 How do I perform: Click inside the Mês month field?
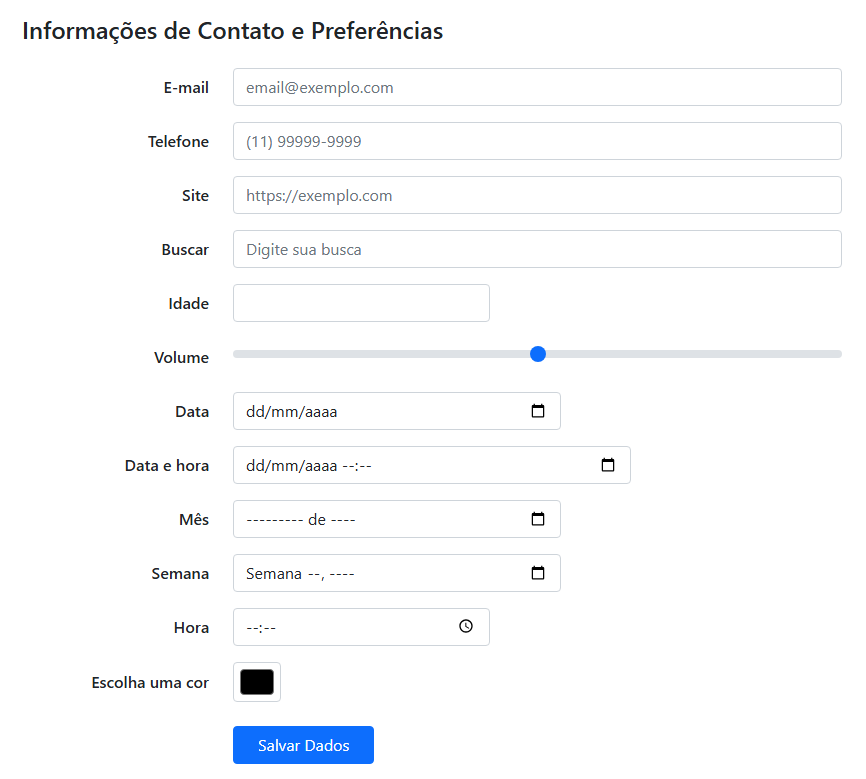click(350, 519)
